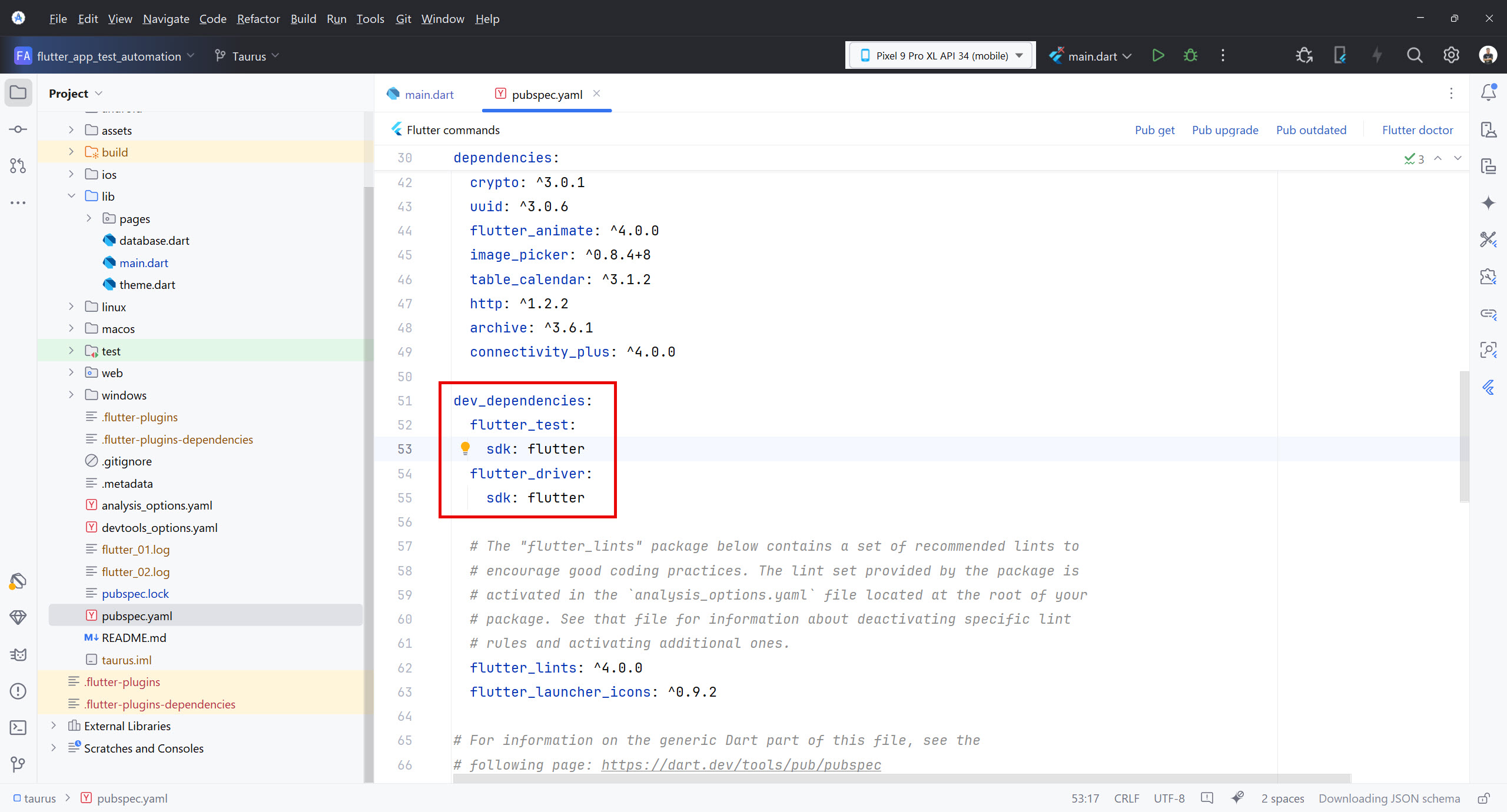
Task: Expand External Libraries node
Action: [54, 726]
